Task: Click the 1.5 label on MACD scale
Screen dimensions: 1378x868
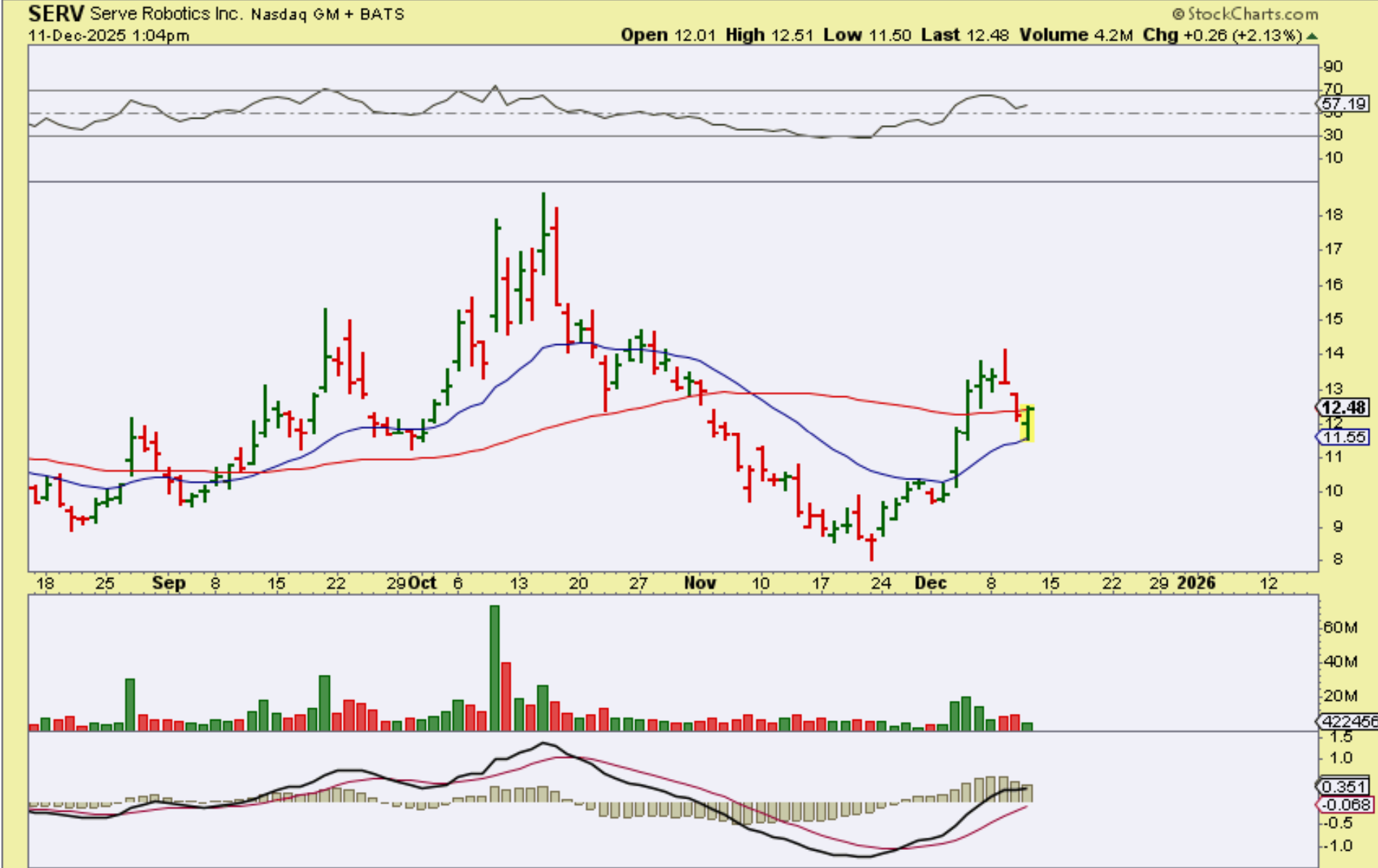Action: [1340, 737]
